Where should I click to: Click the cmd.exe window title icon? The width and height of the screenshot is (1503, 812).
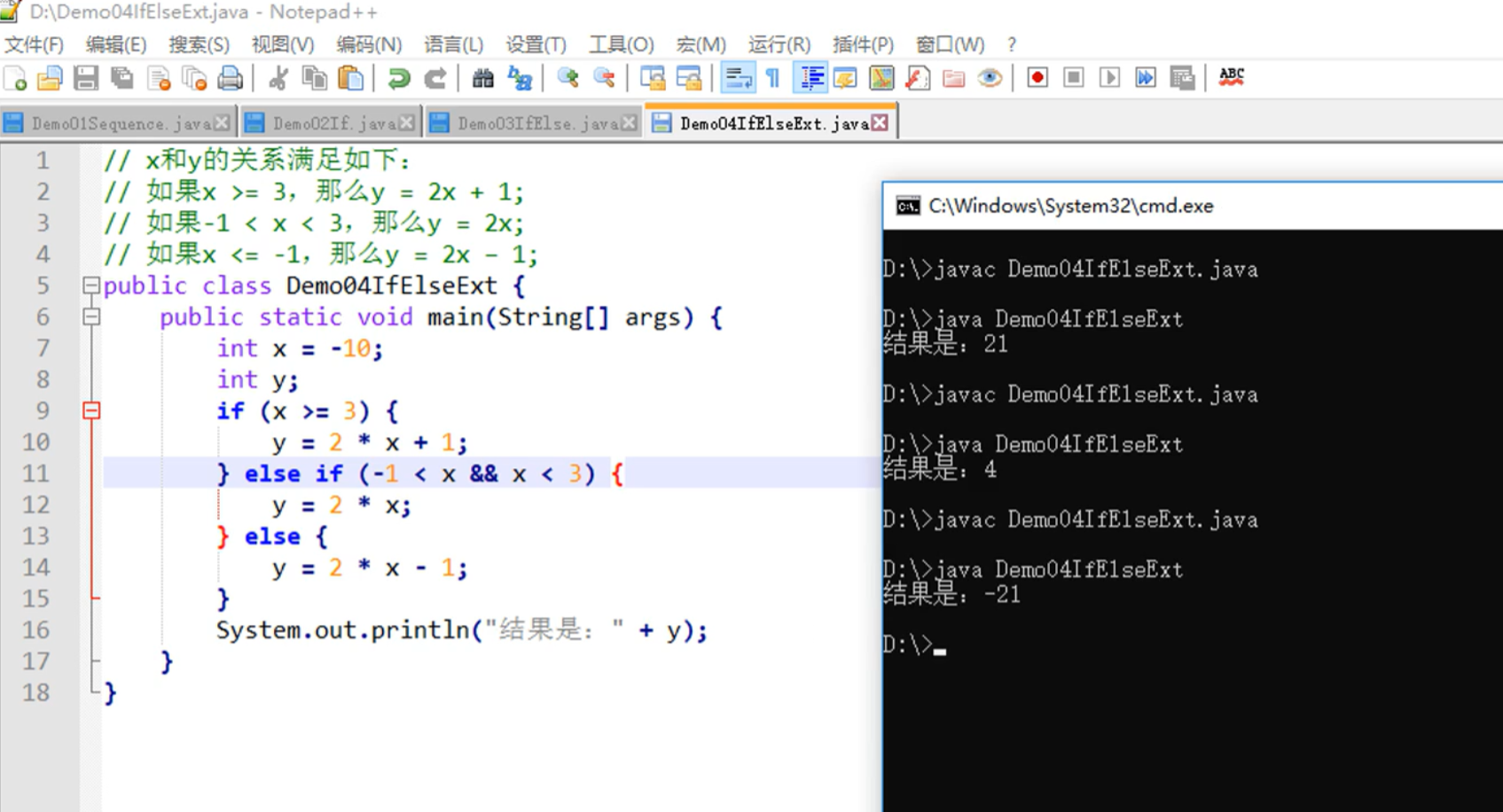click(x=907, y=206)
